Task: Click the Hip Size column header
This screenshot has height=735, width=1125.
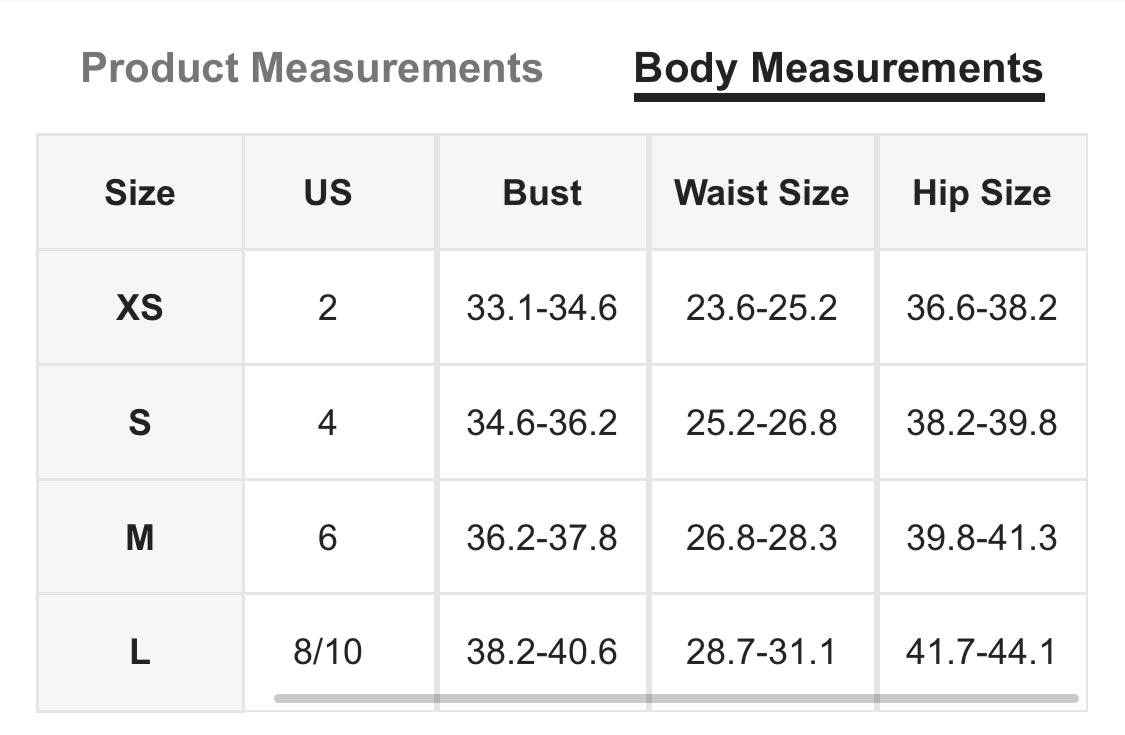Action: click(982, 192)
